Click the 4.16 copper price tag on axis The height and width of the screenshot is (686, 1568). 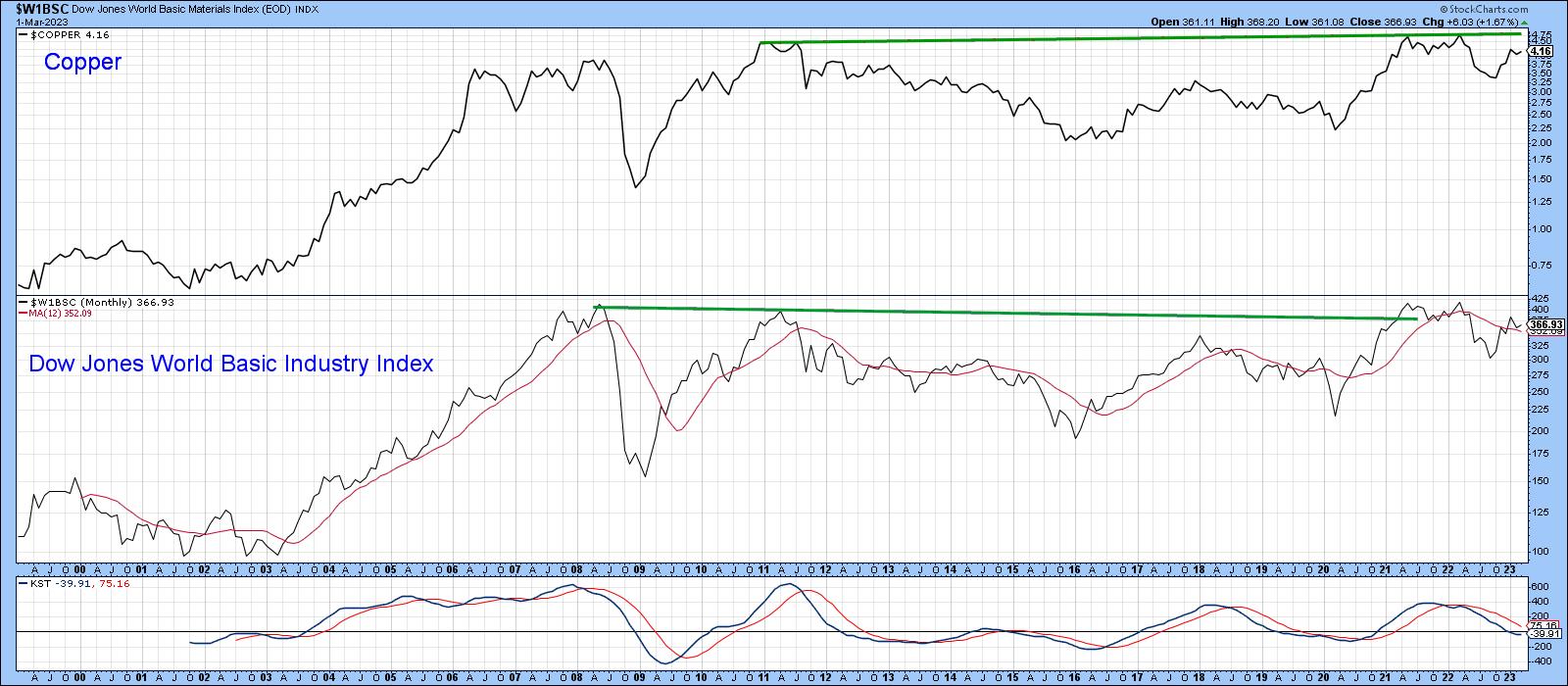coord(1540,51)
